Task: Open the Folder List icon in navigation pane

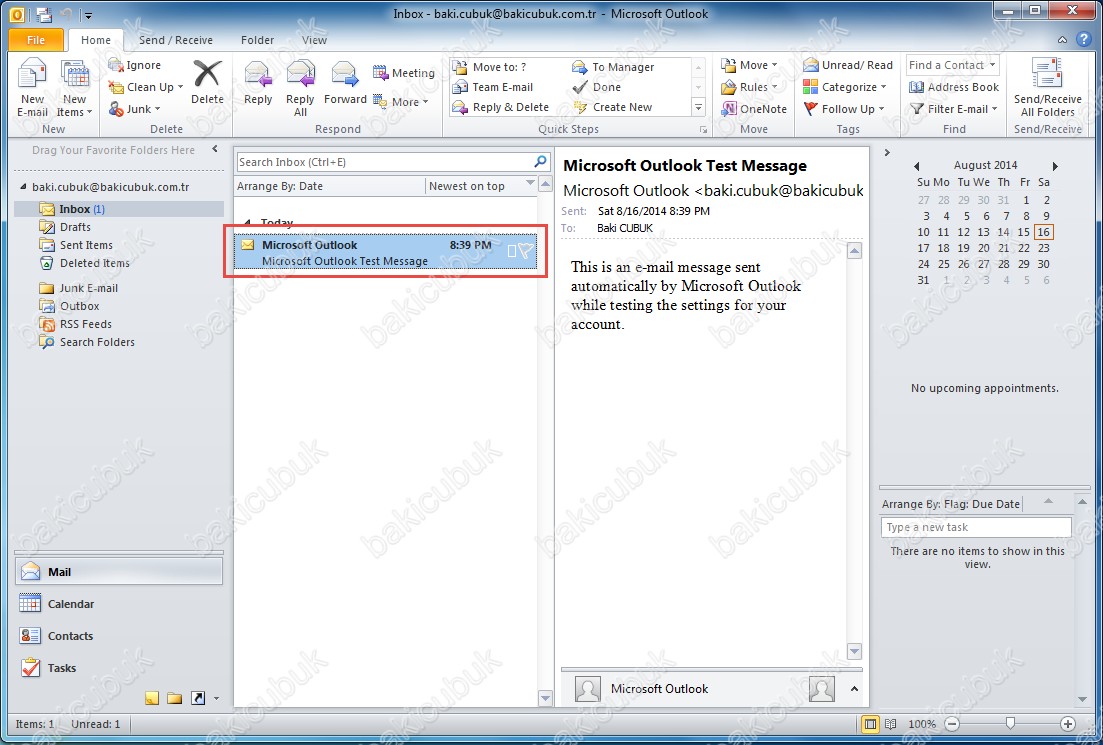Action: click(x=174, y=699)
